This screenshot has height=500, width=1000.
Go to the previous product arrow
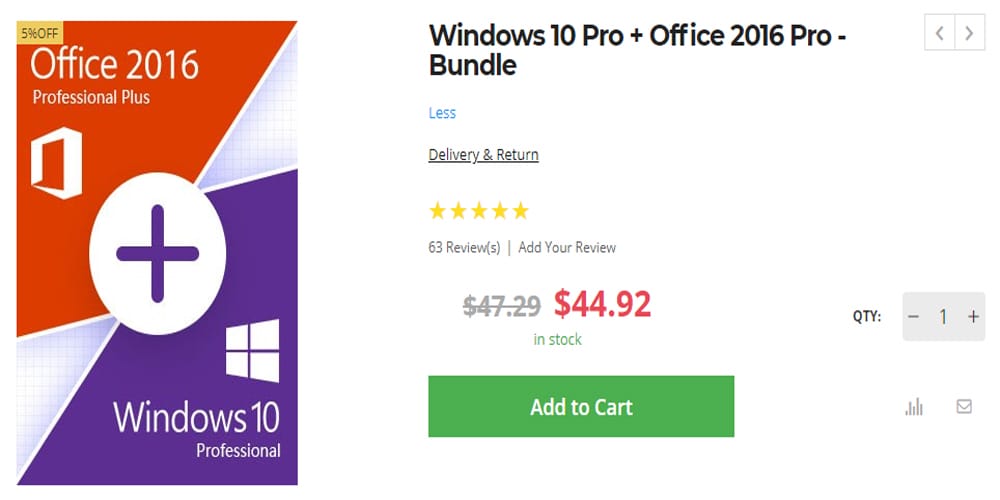point(940,33)
